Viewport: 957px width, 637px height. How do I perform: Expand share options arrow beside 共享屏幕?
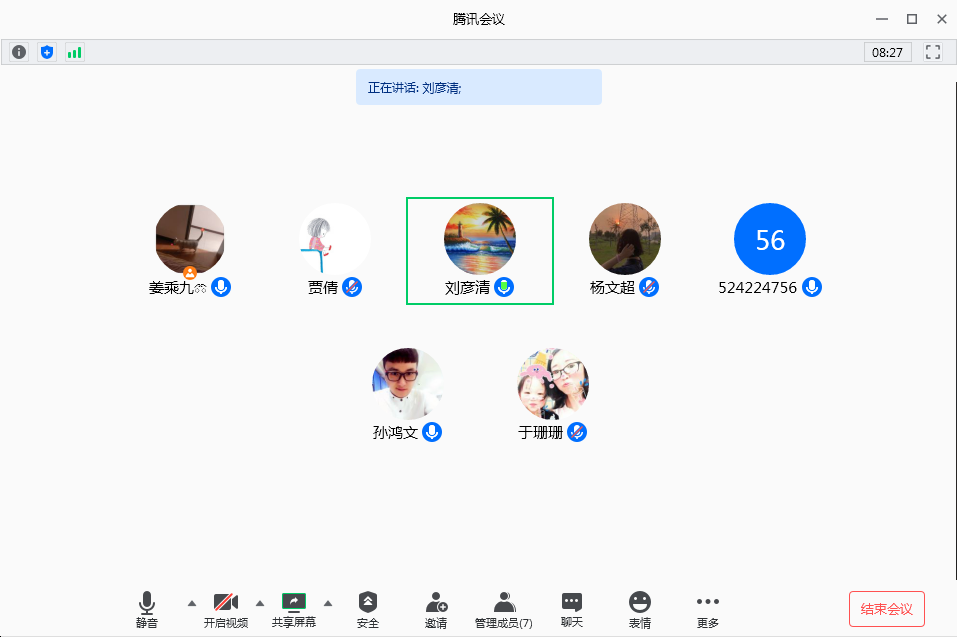pyautogui.click(x=328, y=602)
